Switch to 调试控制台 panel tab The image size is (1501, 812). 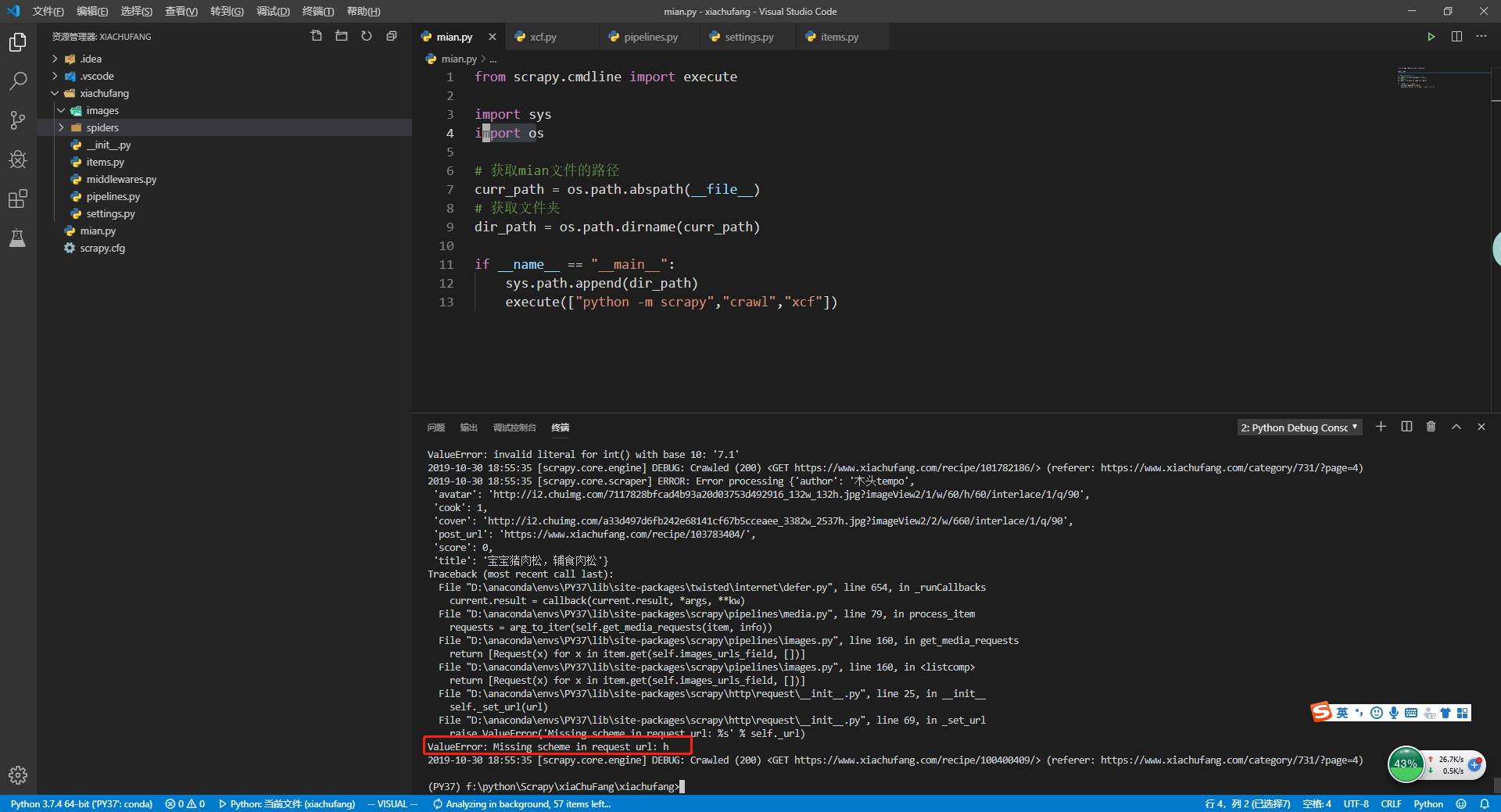pyautogui.click(x=514, y=427)
